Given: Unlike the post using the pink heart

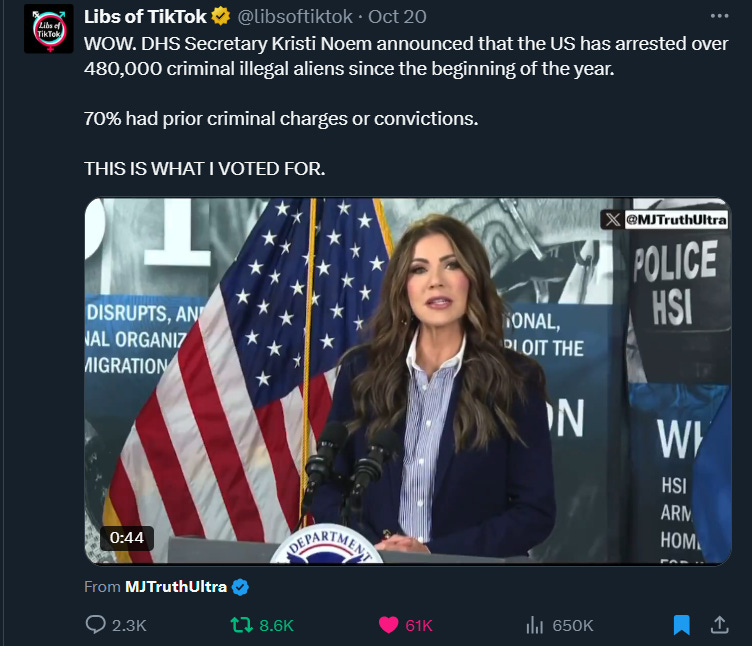Looking at the screenshot, I should pyautogui.click(x=388, y=624).
